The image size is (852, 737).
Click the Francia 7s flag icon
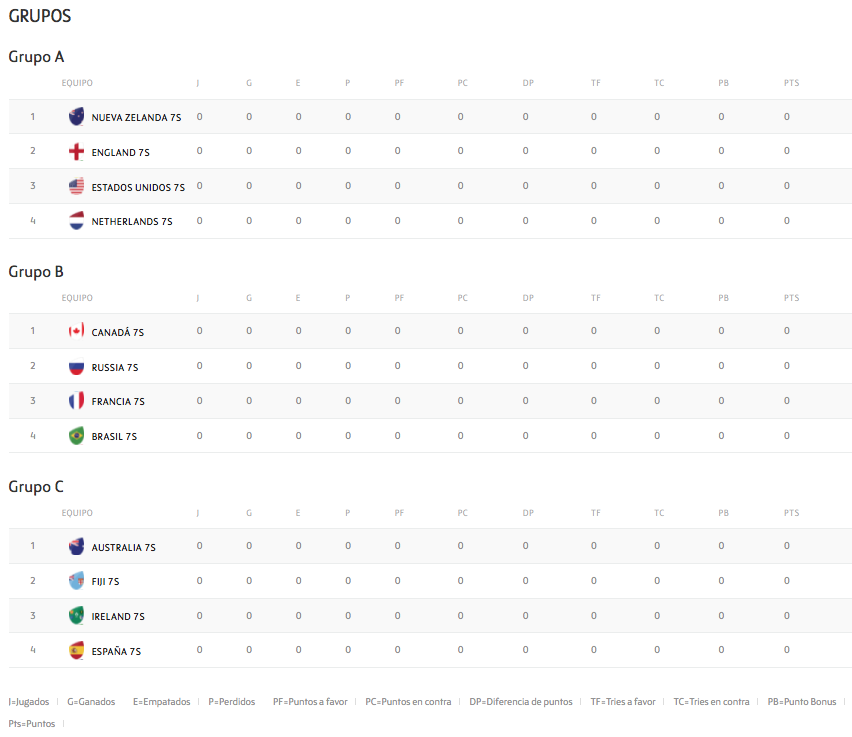tap(76, 401)
